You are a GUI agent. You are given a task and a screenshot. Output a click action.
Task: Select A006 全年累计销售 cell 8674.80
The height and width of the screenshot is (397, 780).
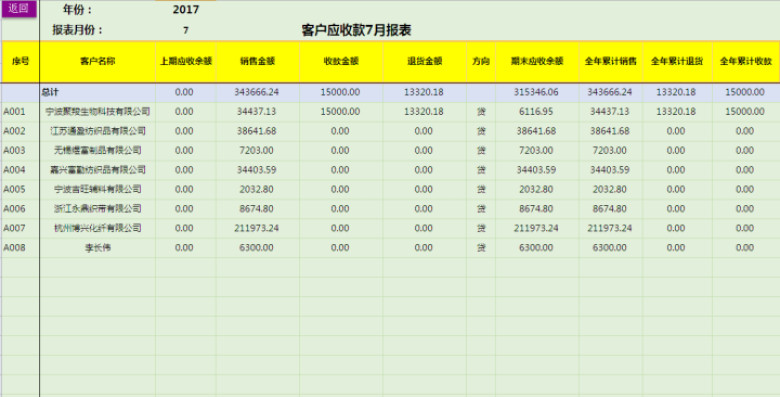coord(610,209)
